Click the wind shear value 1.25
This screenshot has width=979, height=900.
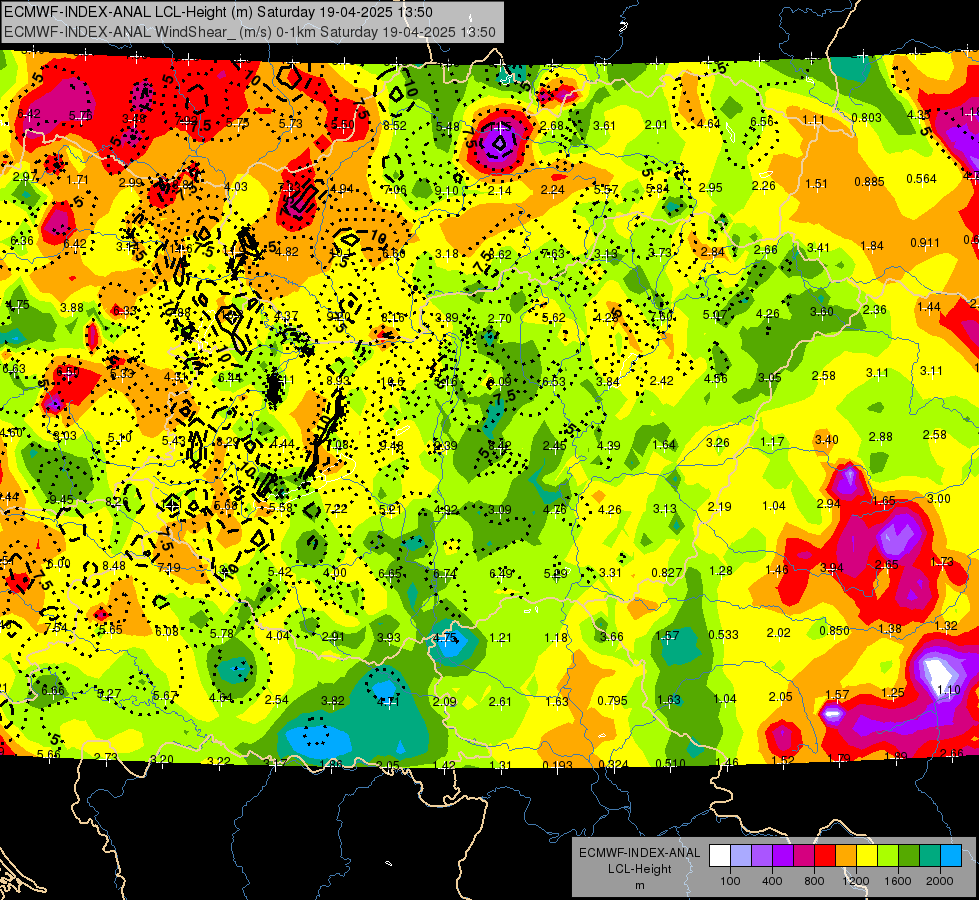(x=893, y=692)
